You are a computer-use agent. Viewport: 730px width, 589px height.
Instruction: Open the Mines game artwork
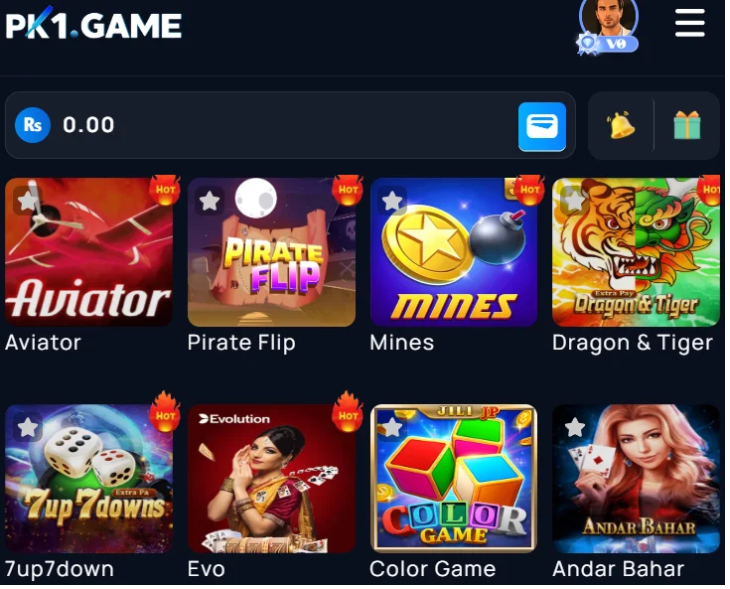coord(453,252)
